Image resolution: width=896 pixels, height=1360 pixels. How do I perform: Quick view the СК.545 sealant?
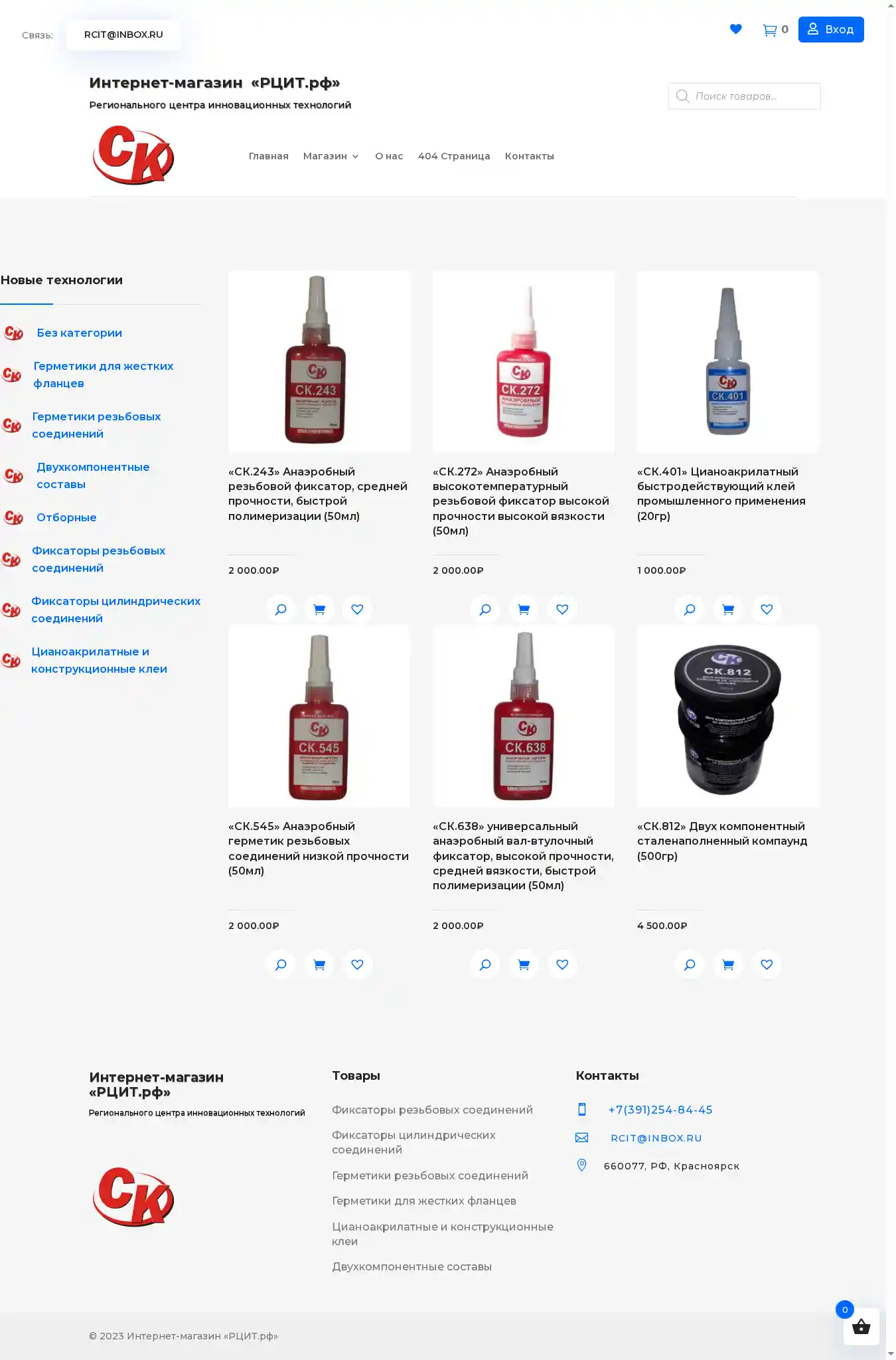281,964
